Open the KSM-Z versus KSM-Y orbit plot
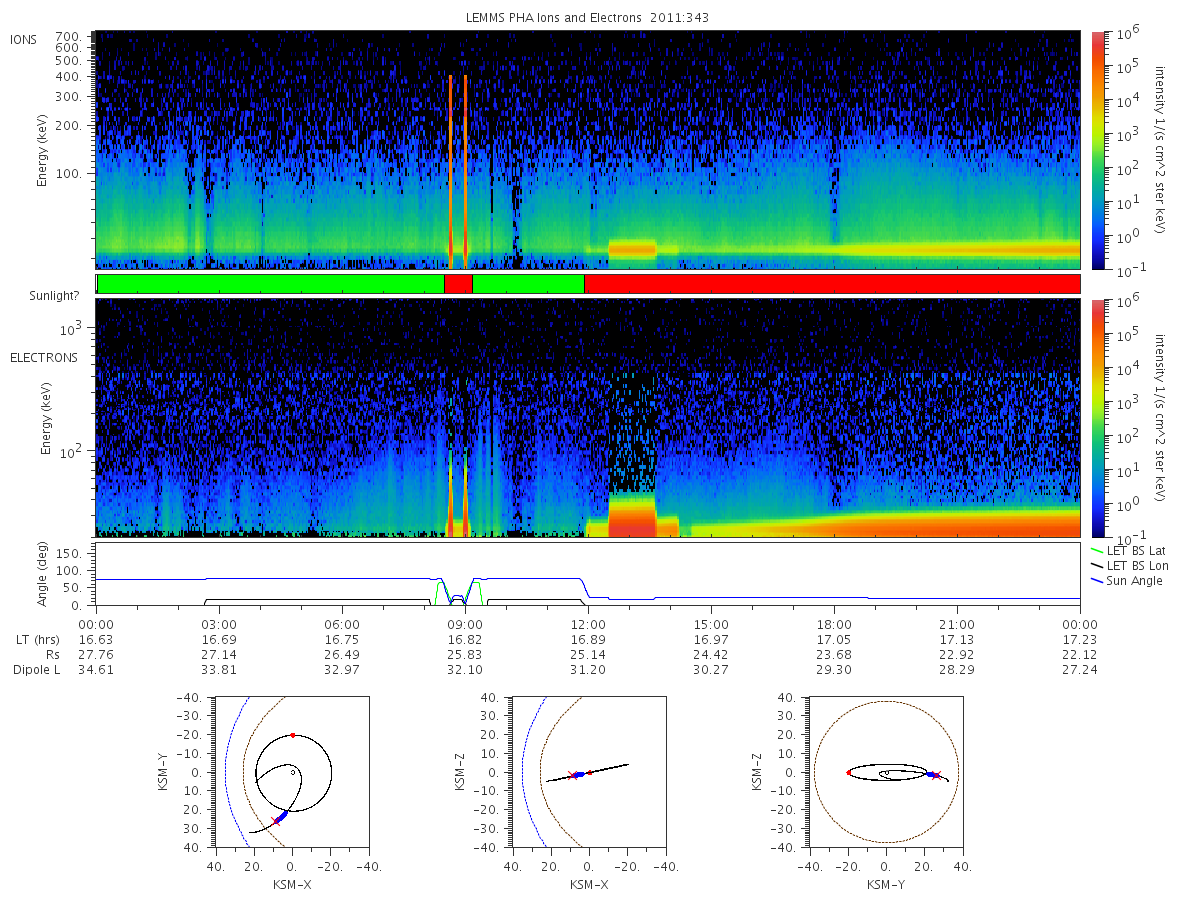Image resolution: width=1200 pixels, height=900 pixels. (x=885, y=772)
